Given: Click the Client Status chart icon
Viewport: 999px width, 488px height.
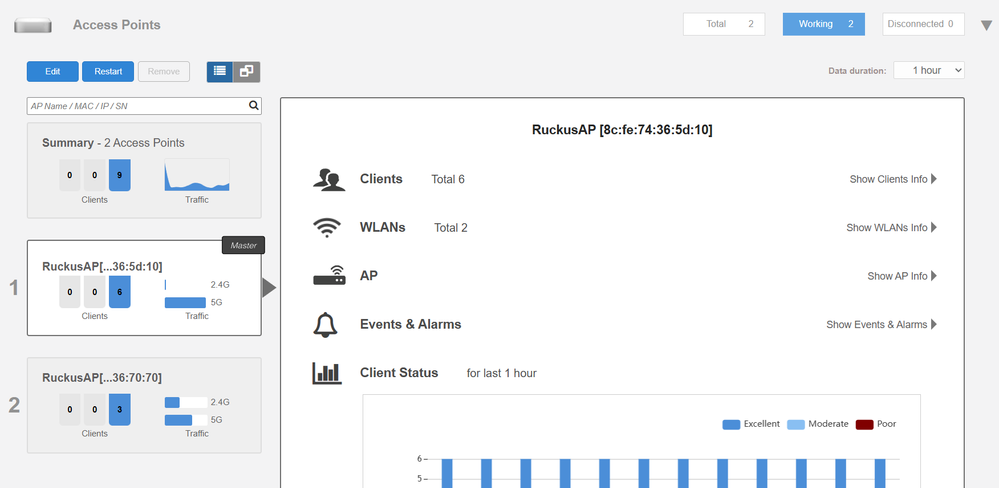Looking at the screenshot, I should 327,373.
